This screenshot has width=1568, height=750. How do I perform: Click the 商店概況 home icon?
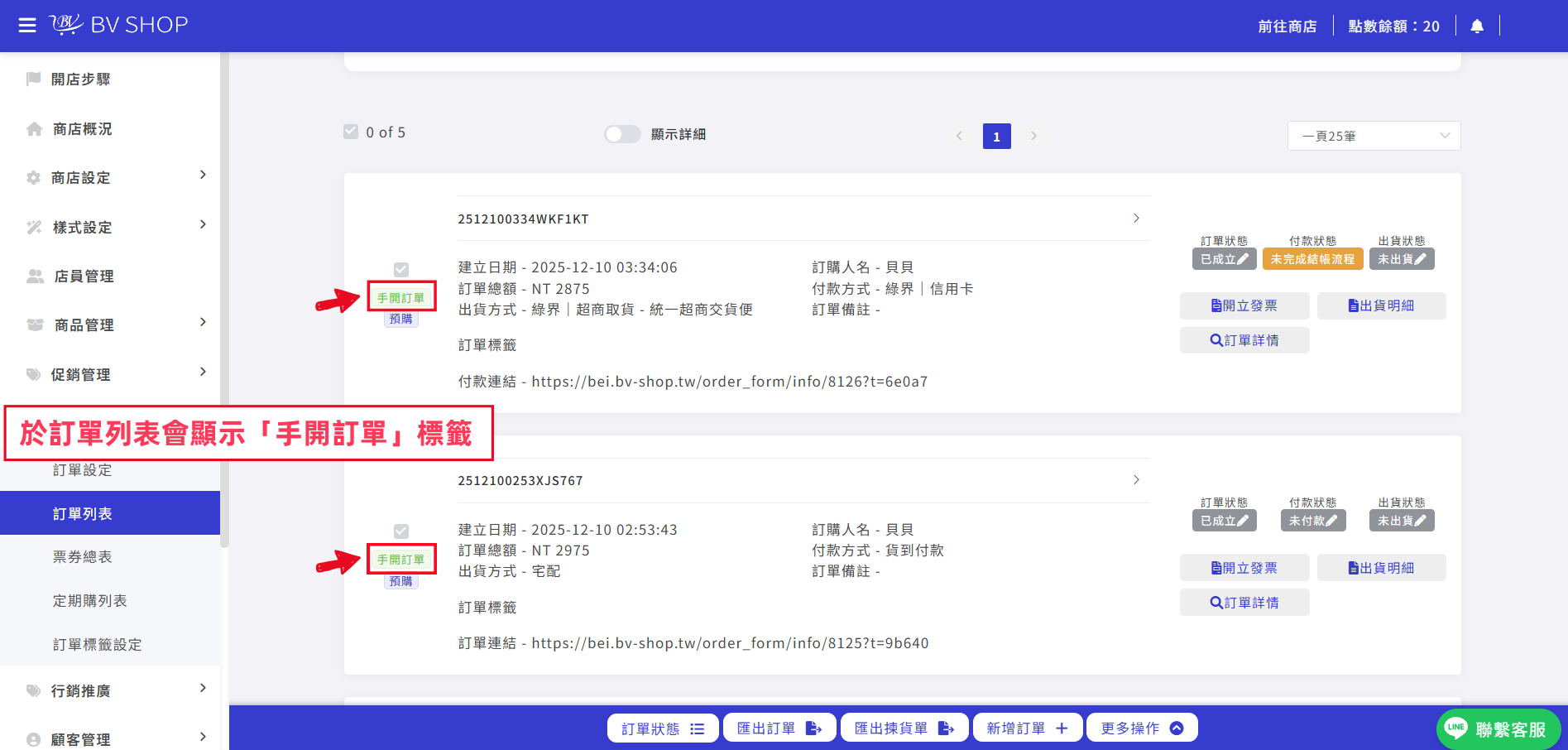(x=34, y=129)
